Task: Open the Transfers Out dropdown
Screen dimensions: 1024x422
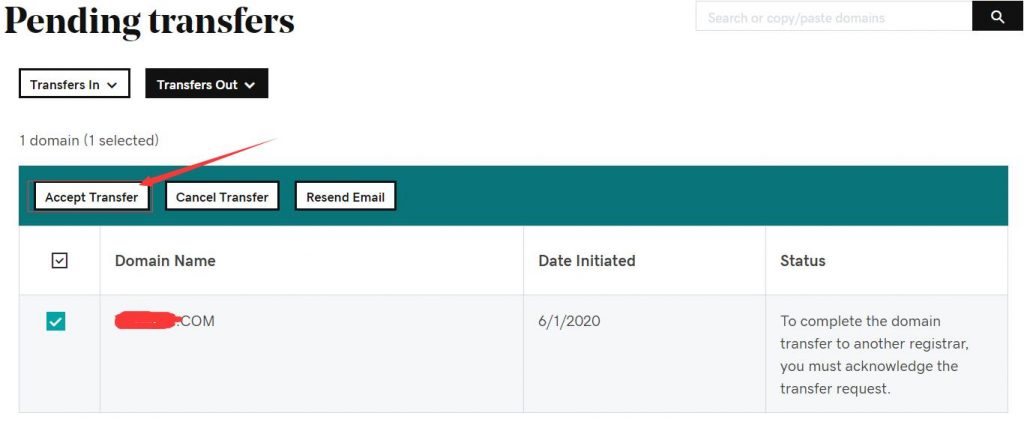Action: [x=206, y=84]
